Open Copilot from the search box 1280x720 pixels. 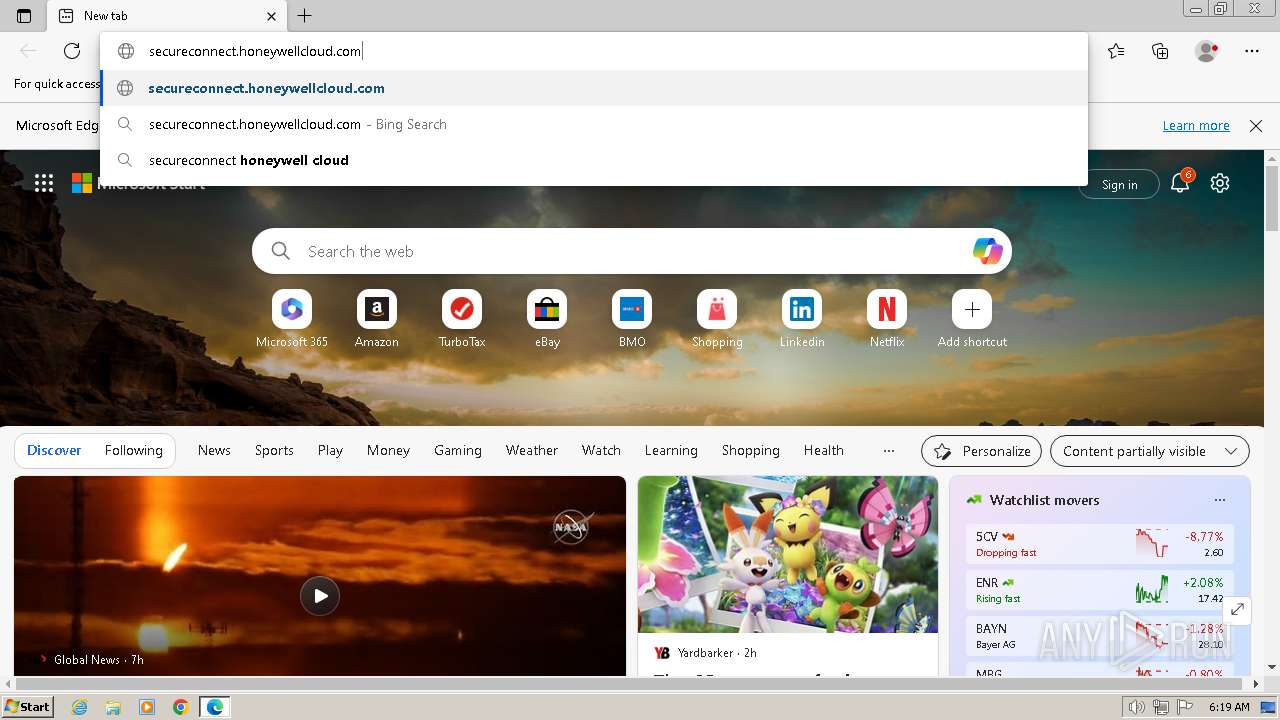987,251
